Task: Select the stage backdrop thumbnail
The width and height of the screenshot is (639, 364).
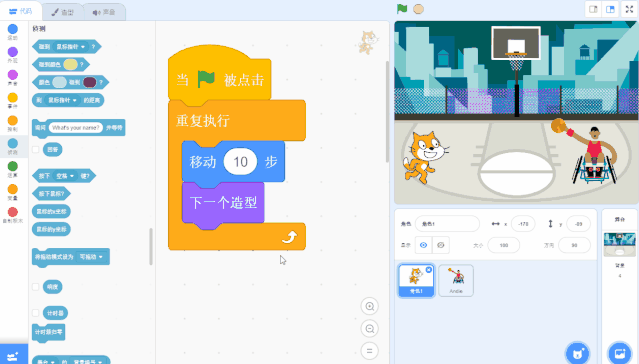Action: pyautogui.click(x=619, y=245)
